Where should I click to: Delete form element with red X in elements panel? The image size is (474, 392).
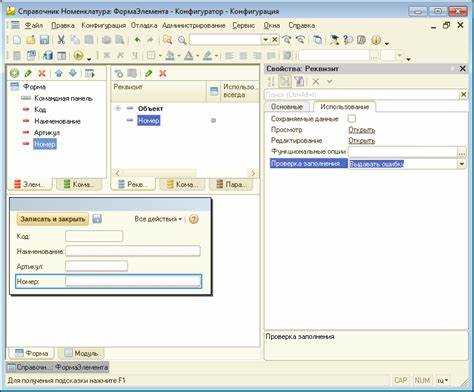tap(42, 73)
